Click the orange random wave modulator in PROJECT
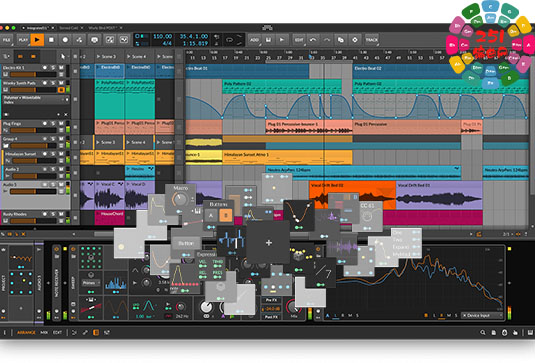 click(21, 258)
